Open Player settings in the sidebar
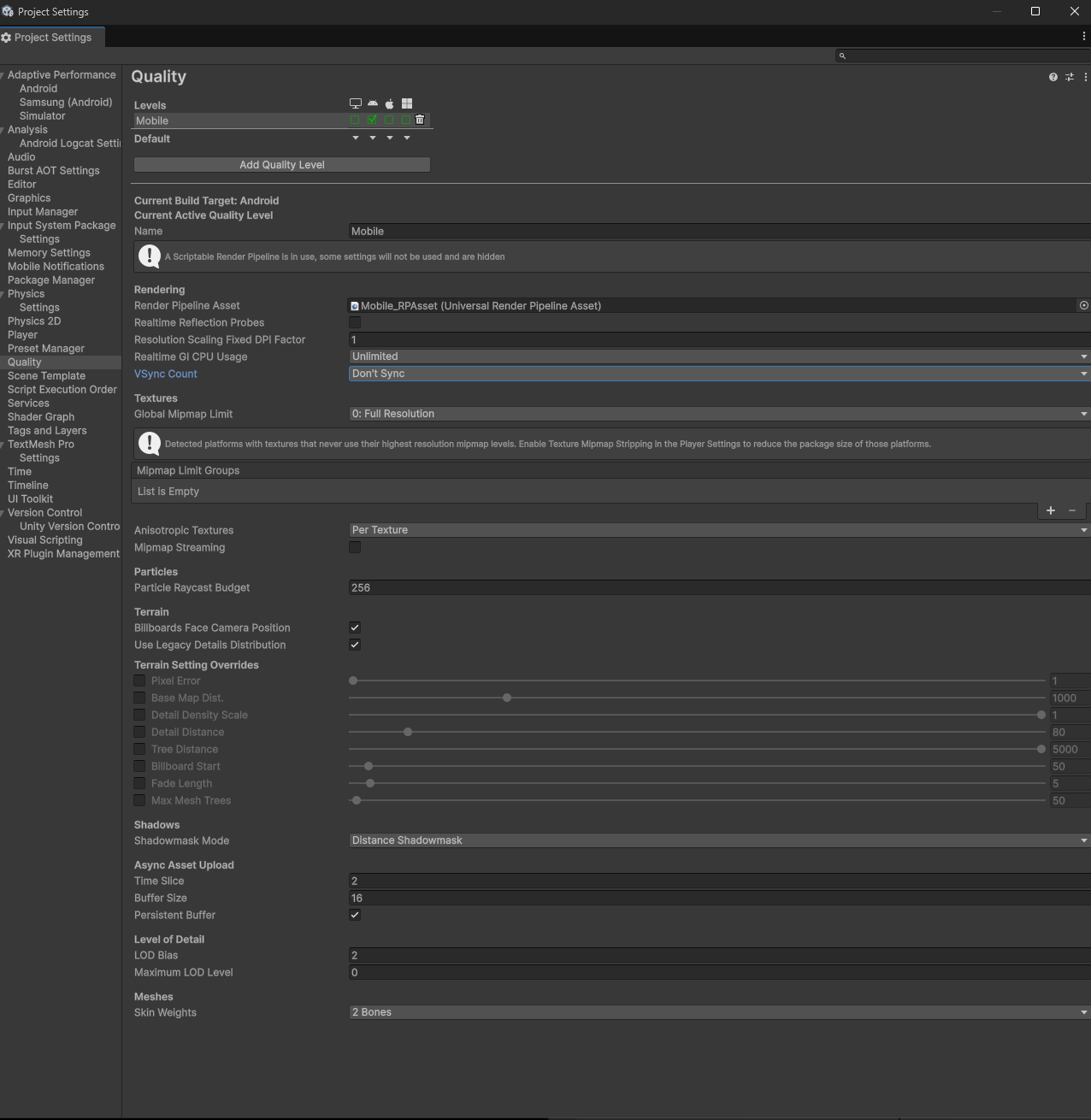The width and height of the screenshot is (1091, 1120). [22, 335]
